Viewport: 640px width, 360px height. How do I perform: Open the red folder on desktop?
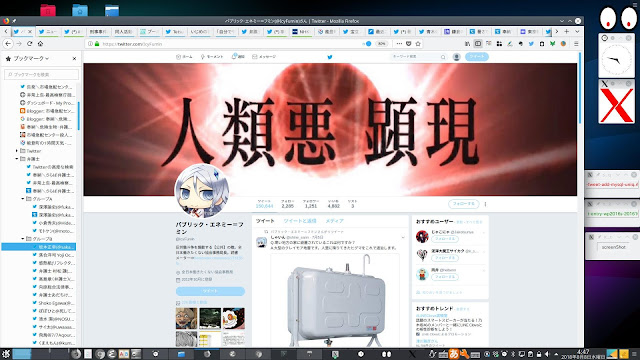tap(48, 10)
